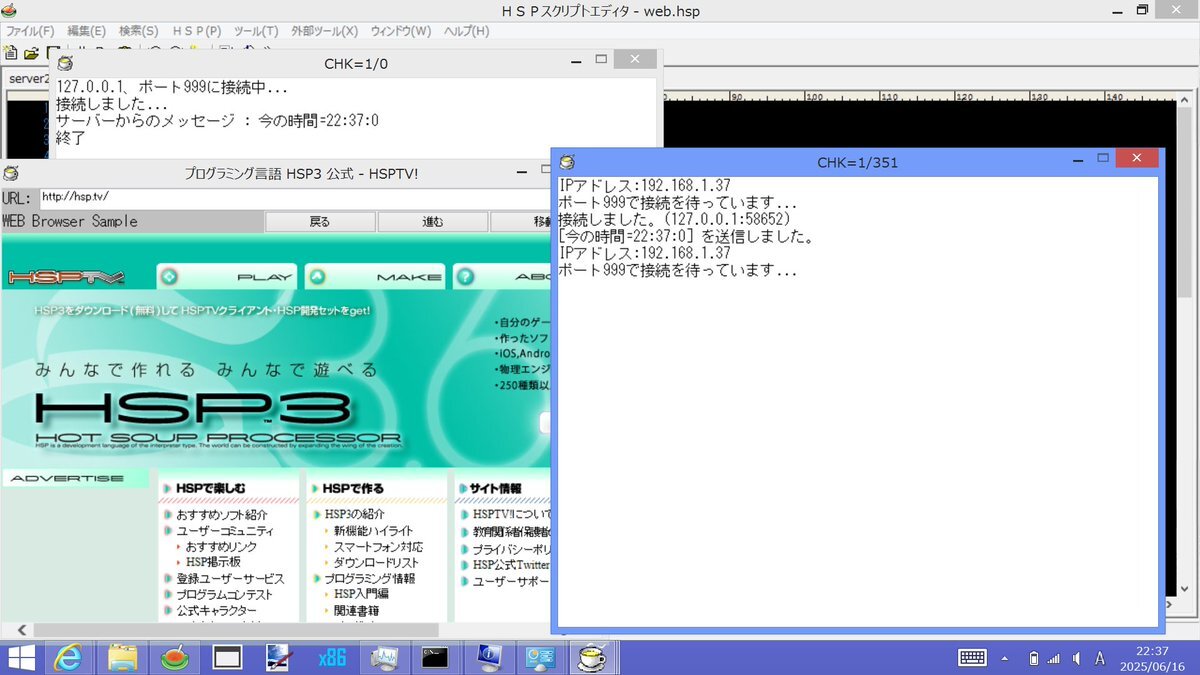Open the 編集(E) menu

86,31
